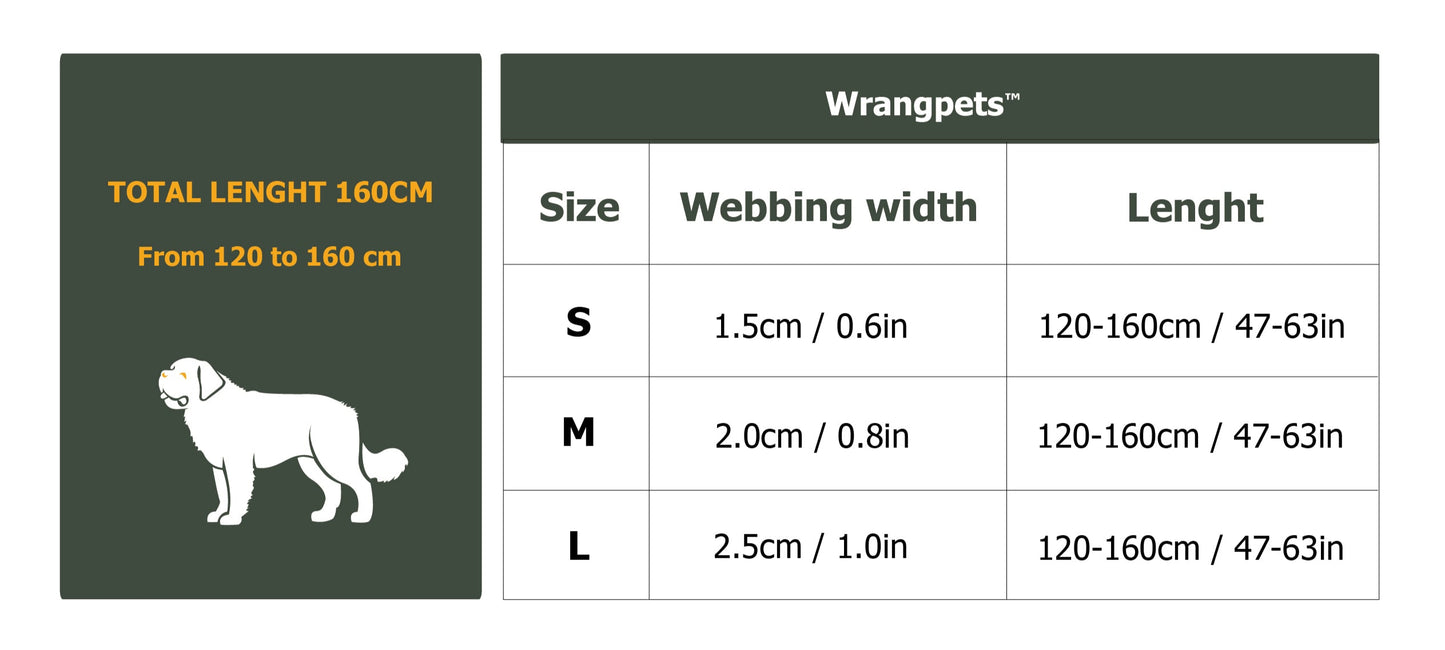Select the Size column header
This screenshot has width=1445, height=650.
click(579, 208)
